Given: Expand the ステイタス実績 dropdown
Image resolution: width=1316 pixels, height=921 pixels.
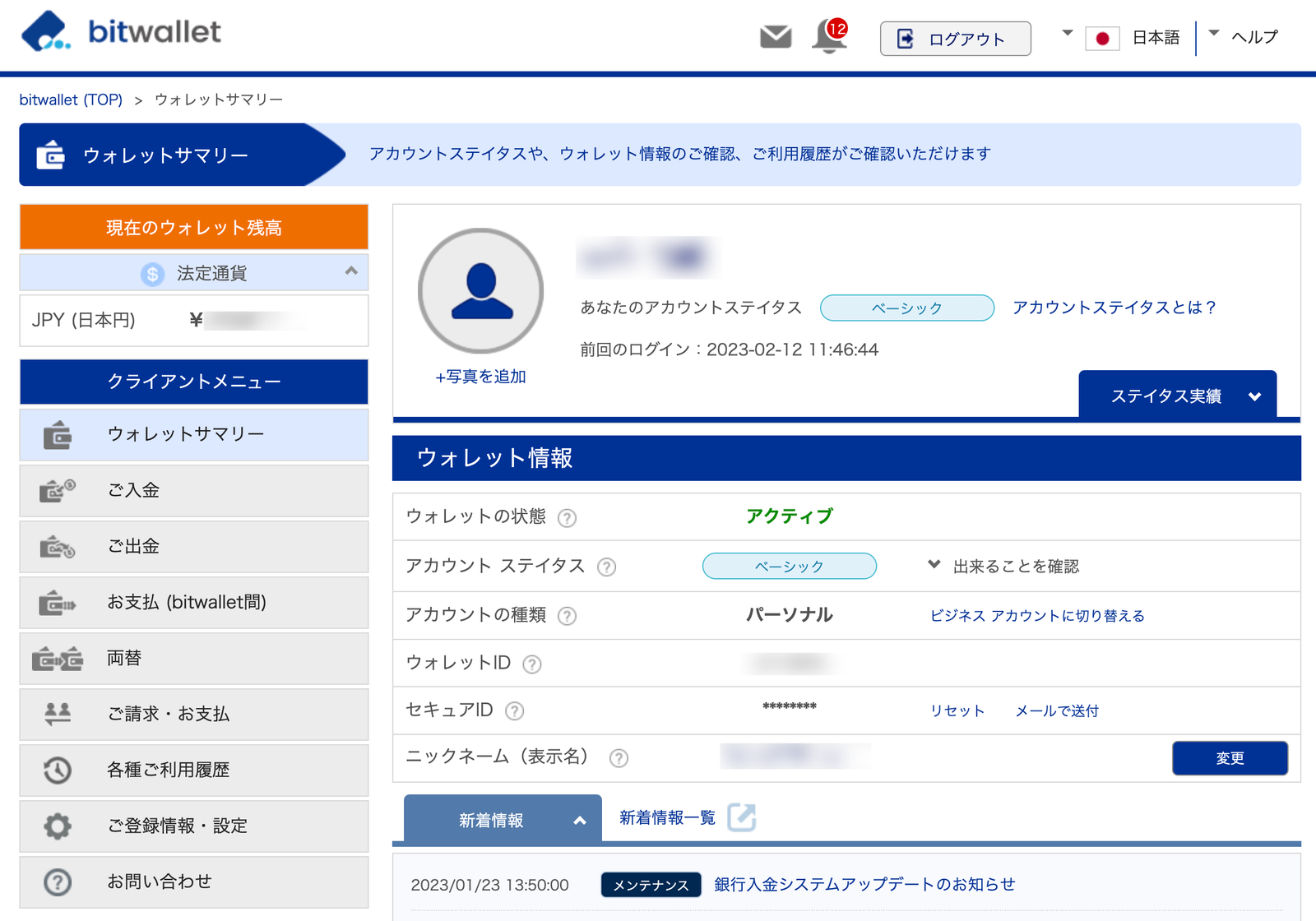Looking at the screenshot, I should (x=1177, y=395).
